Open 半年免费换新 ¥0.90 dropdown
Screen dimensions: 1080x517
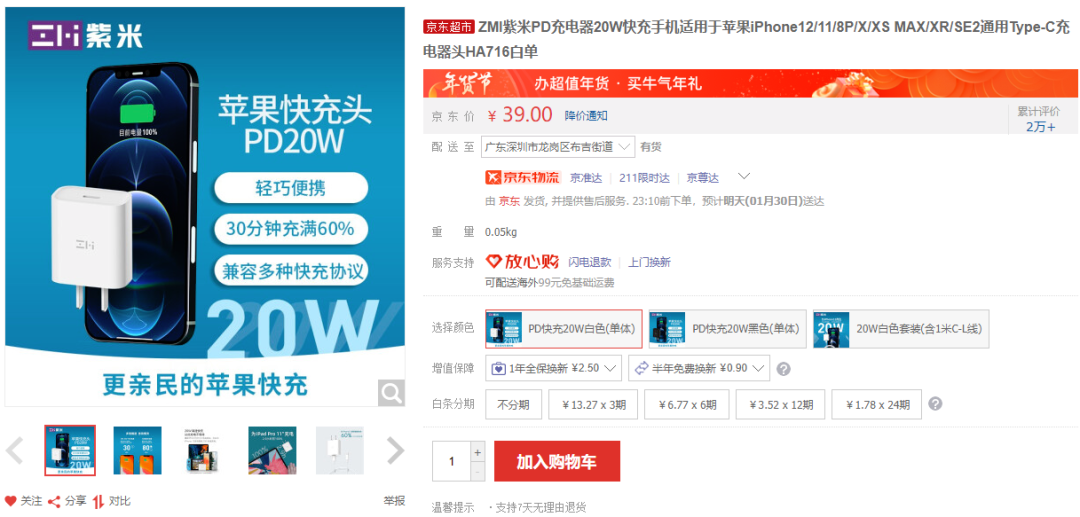pos(699,368)
